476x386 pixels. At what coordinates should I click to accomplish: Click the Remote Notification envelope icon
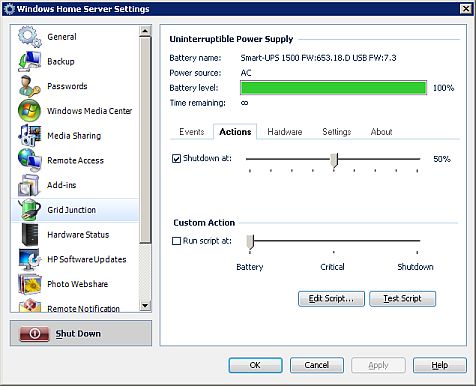click(x=30, y=305)
